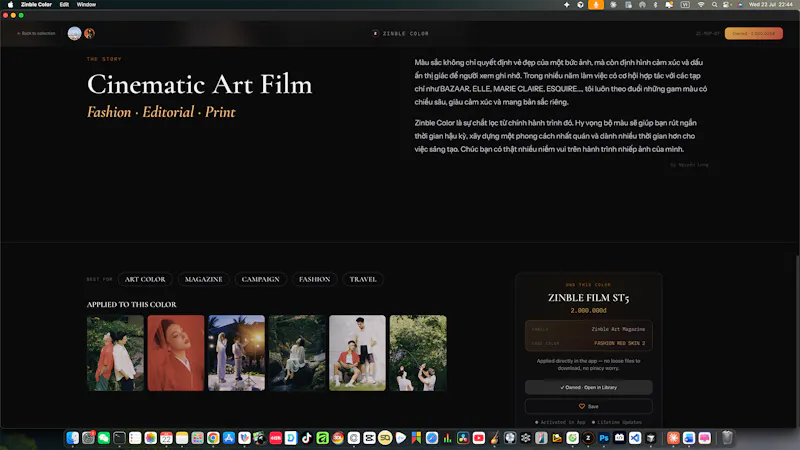Open the evening wedding couple thumbnail

pyautogui.click(x=236, y=353)
